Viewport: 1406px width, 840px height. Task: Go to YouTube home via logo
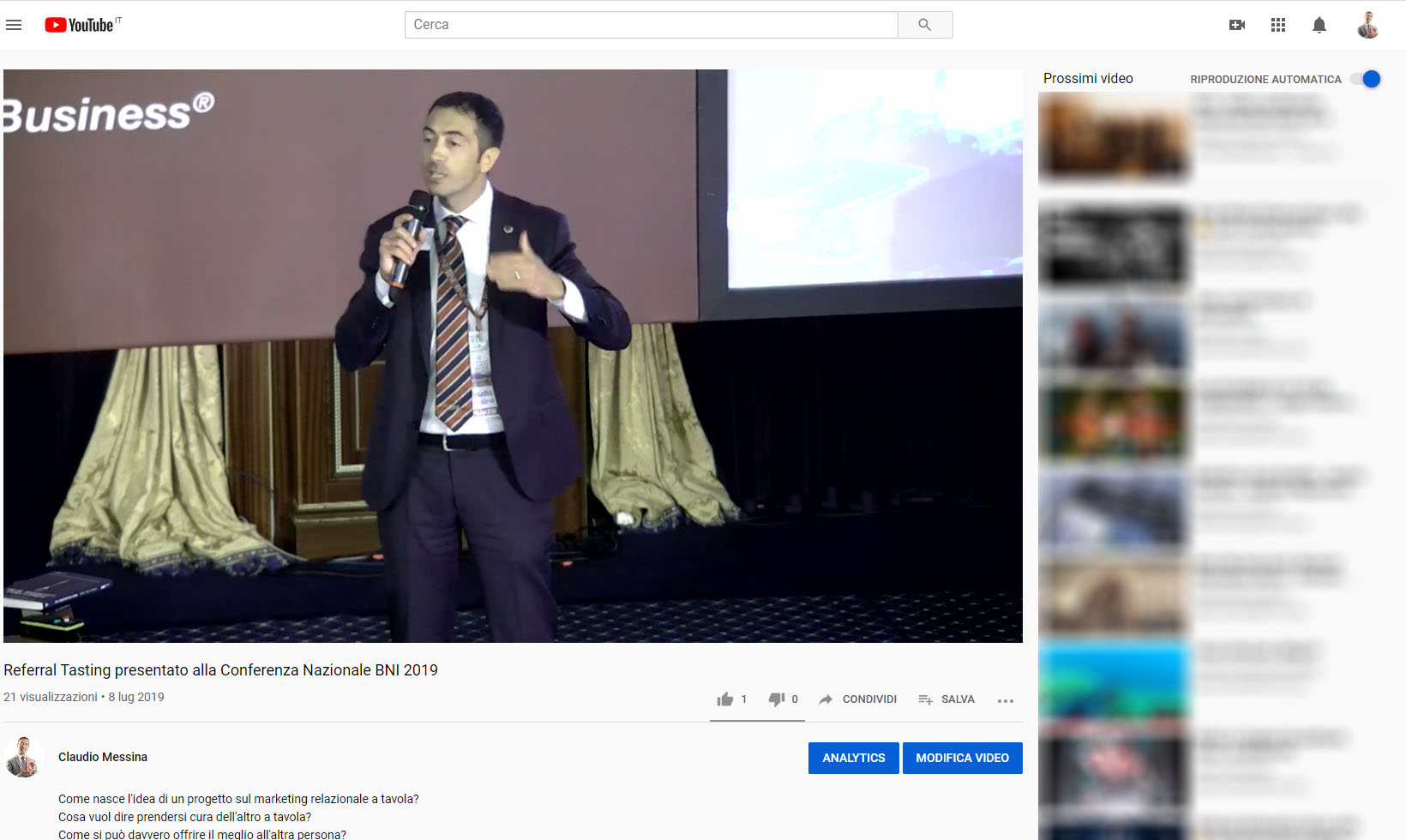point(80,25)
